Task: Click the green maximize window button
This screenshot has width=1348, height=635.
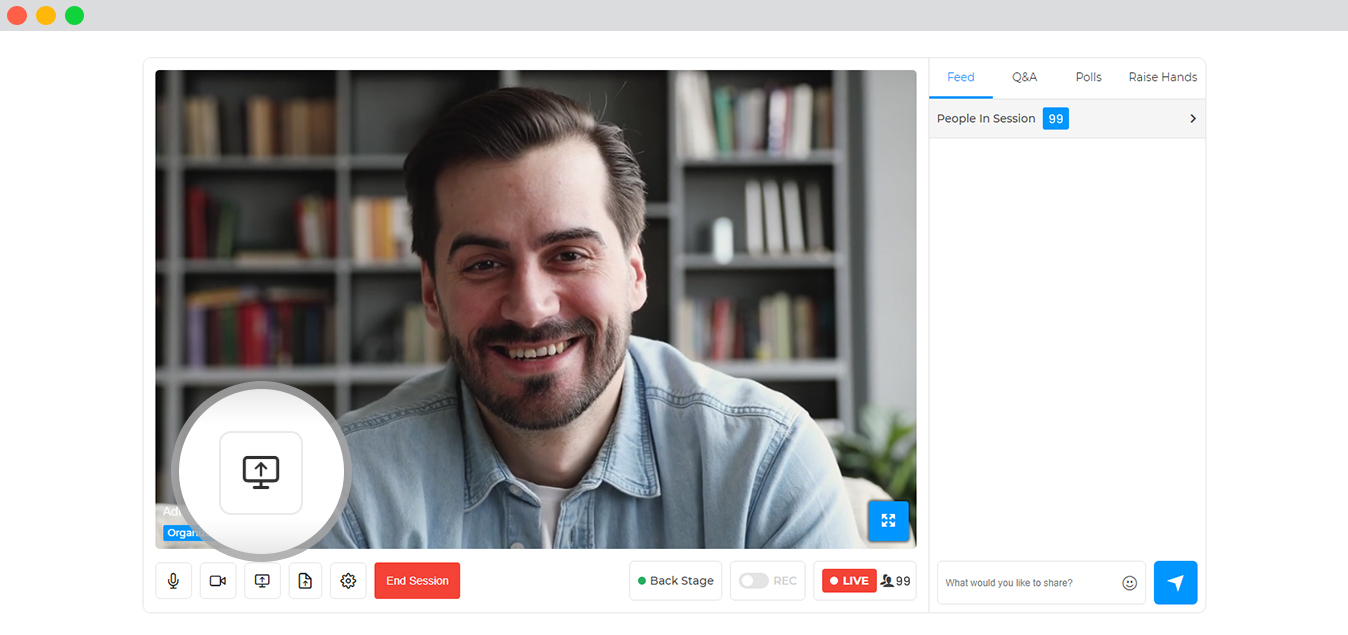Action: [75, 15]
